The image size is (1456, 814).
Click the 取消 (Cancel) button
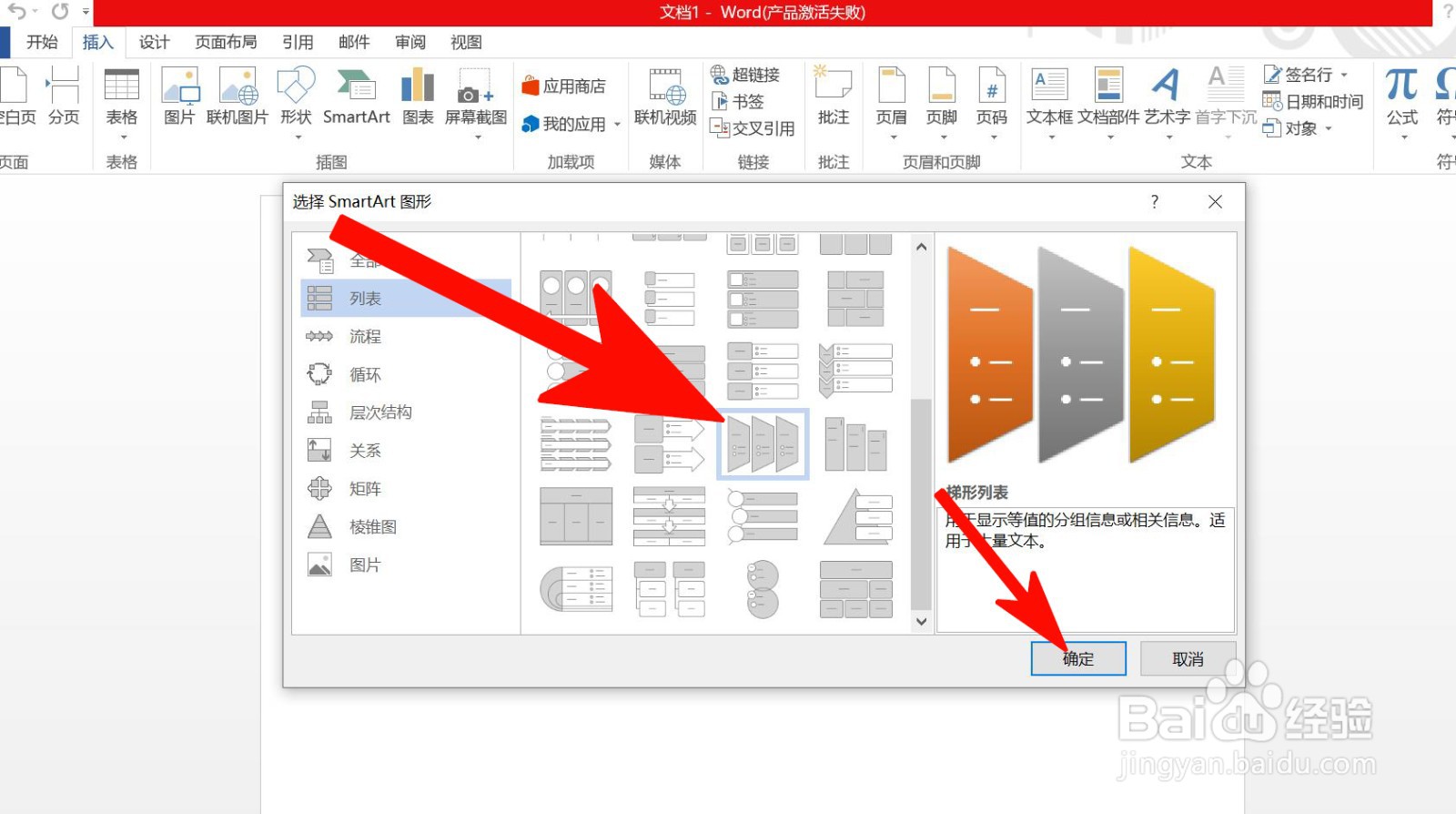coord(1188,658)
